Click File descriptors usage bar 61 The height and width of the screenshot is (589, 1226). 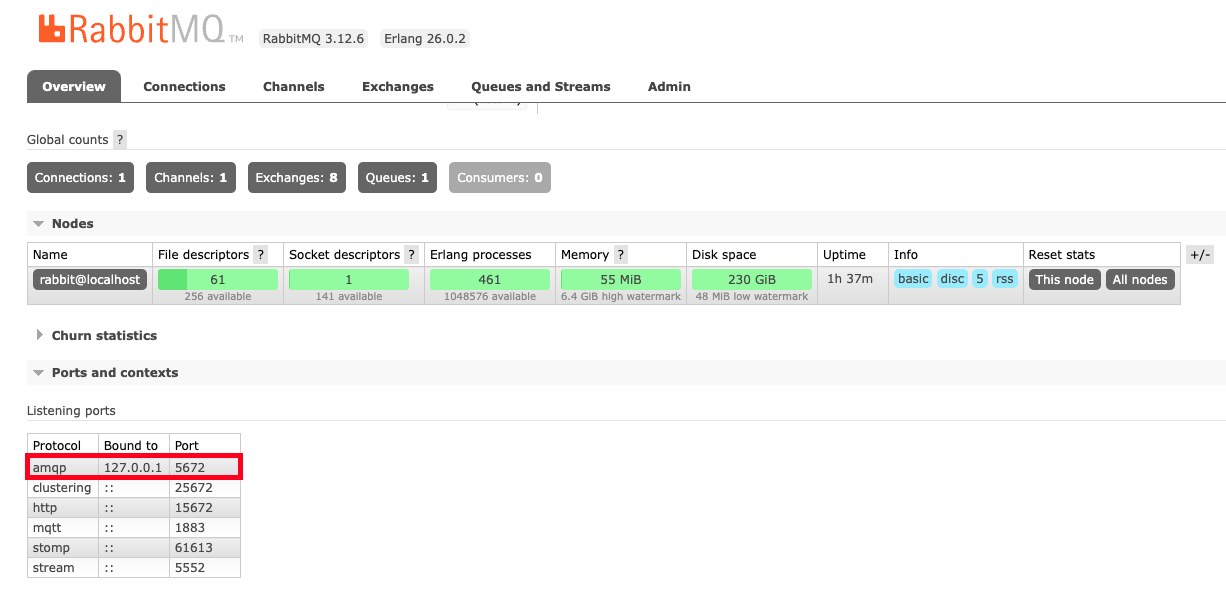pyautogui.click(x=218, y=280)
